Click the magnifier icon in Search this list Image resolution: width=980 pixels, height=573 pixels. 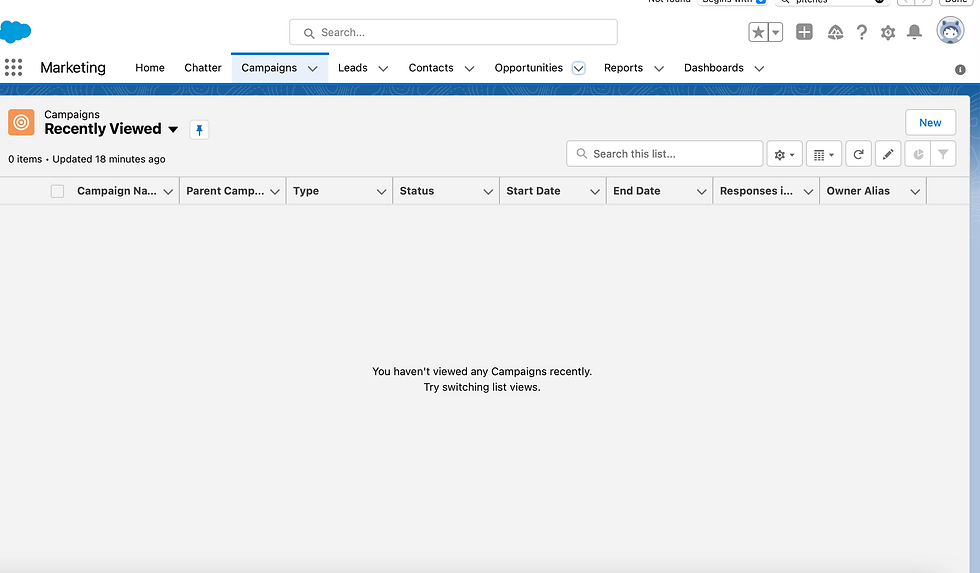coord(582,154)
